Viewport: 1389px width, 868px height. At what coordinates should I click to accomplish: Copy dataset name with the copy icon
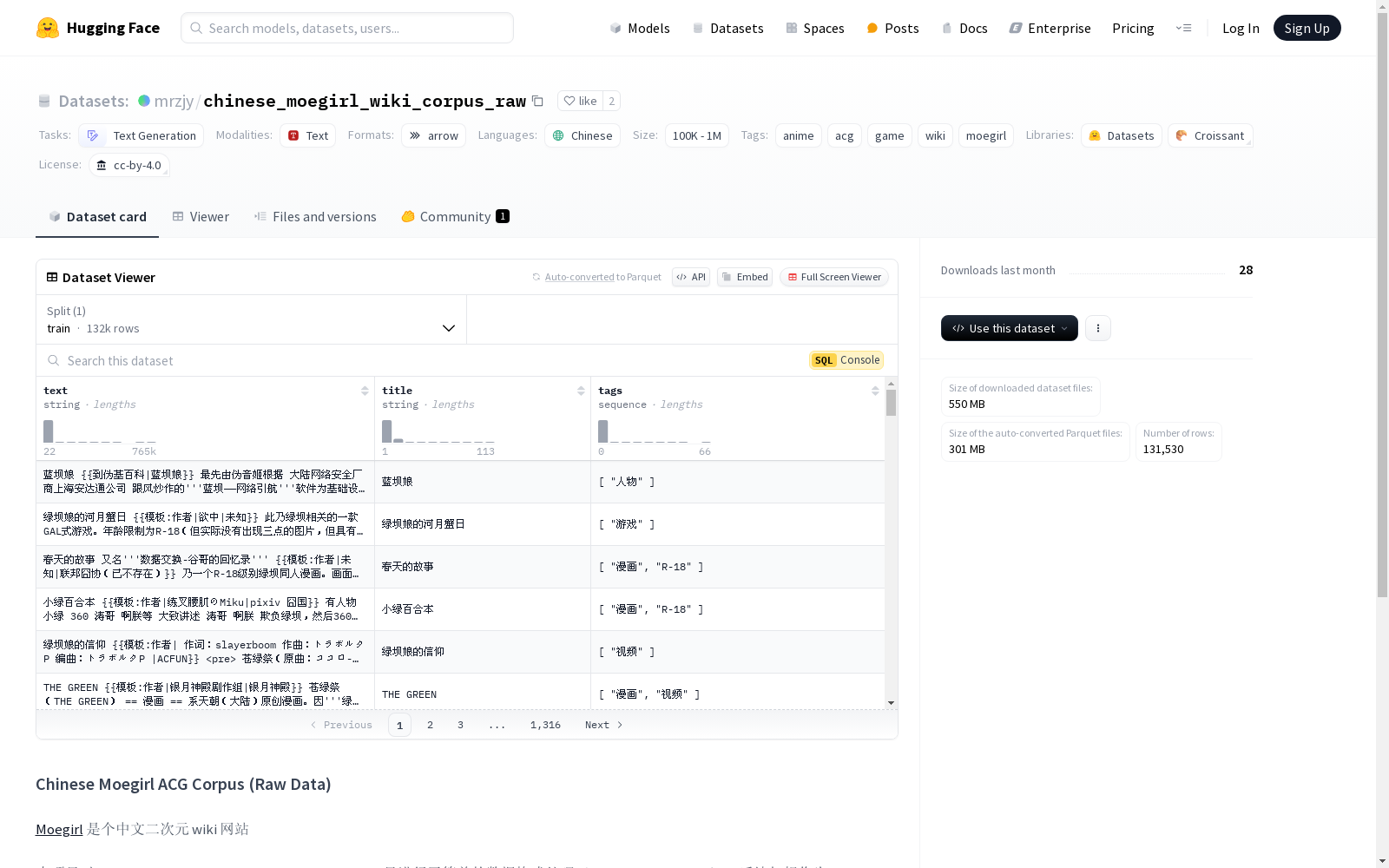coord(537,101)
